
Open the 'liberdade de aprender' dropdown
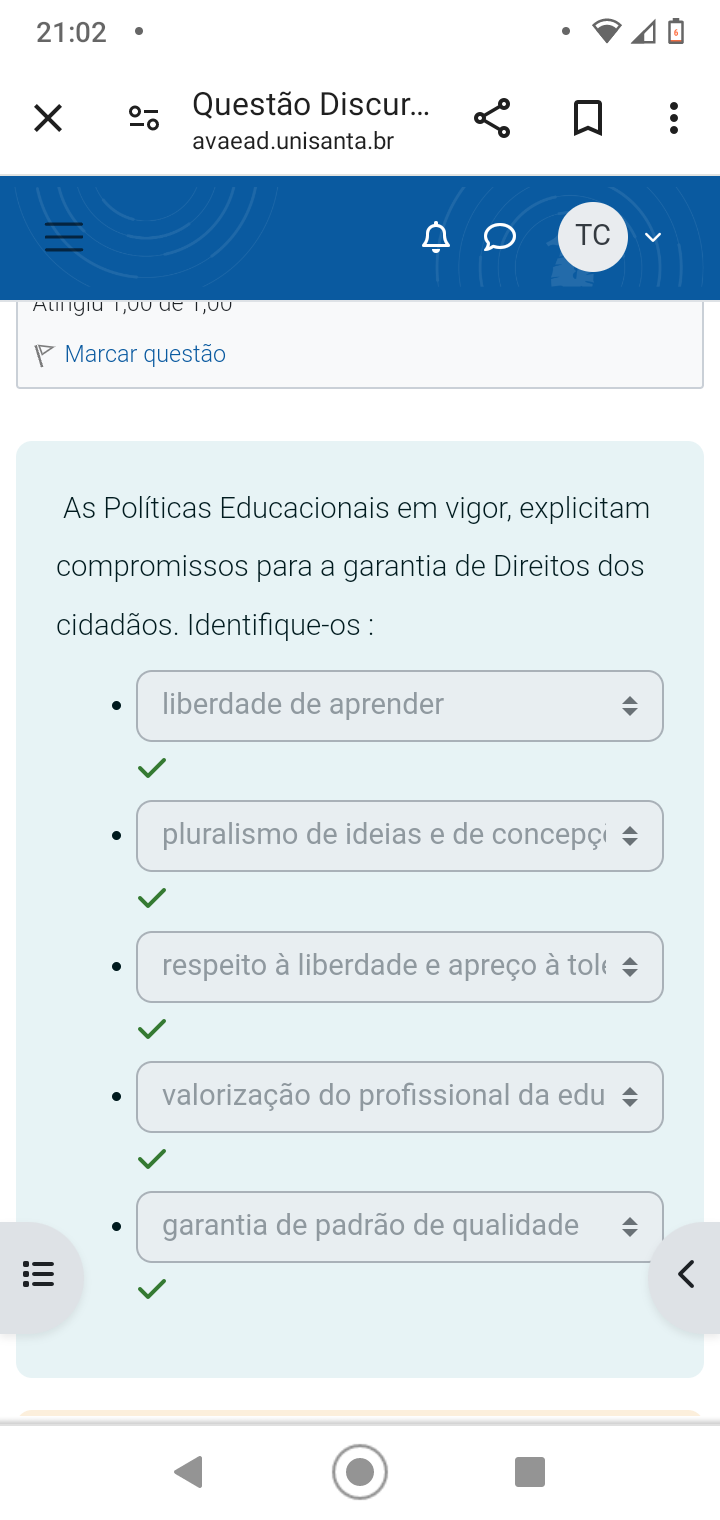point(400,706)
